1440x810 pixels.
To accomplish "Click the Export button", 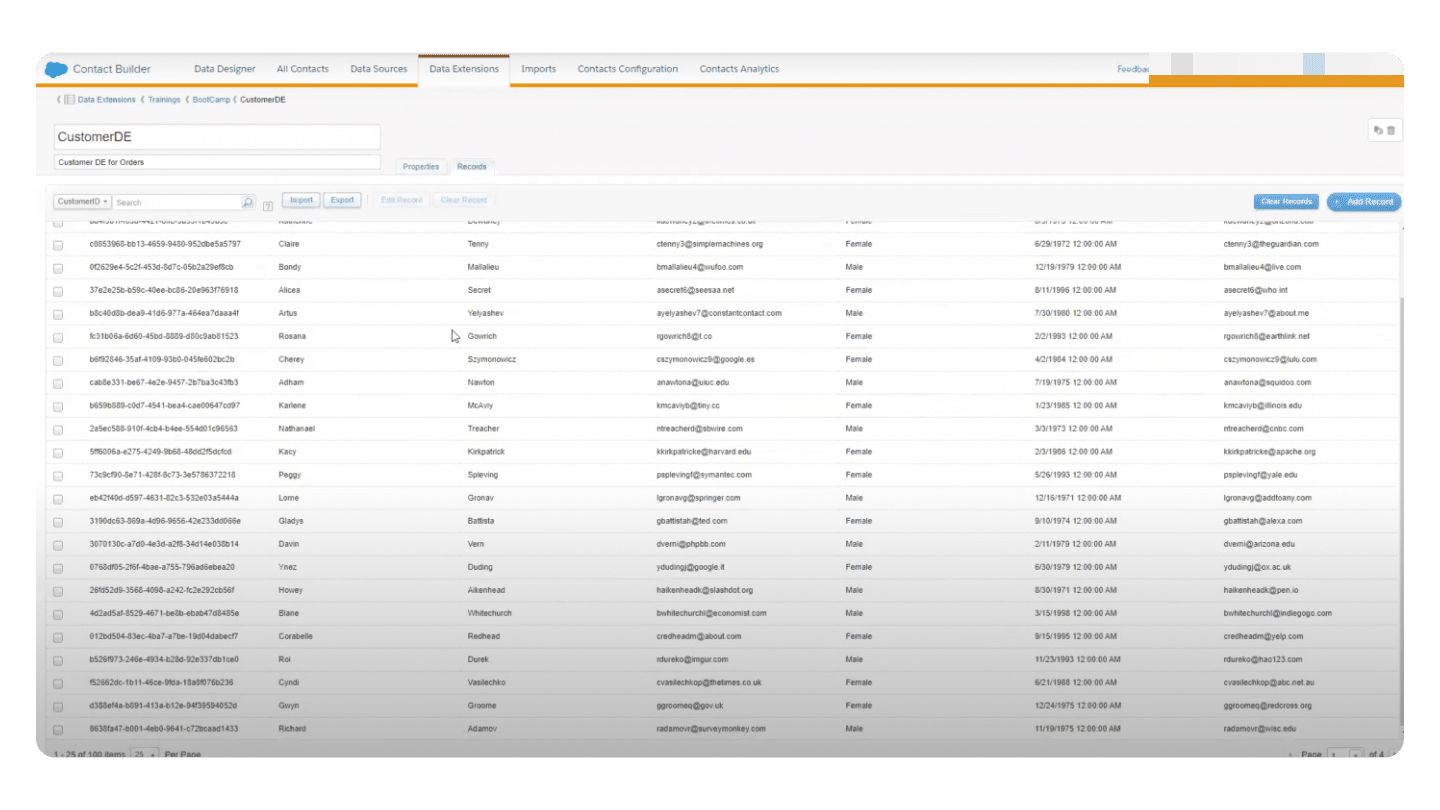I will 343,200.
